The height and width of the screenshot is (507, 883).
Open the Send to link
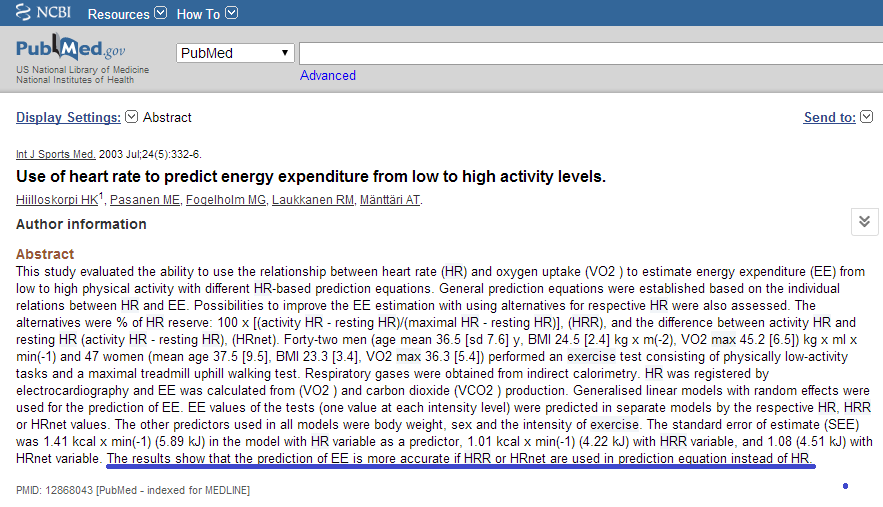pos(830,117)
